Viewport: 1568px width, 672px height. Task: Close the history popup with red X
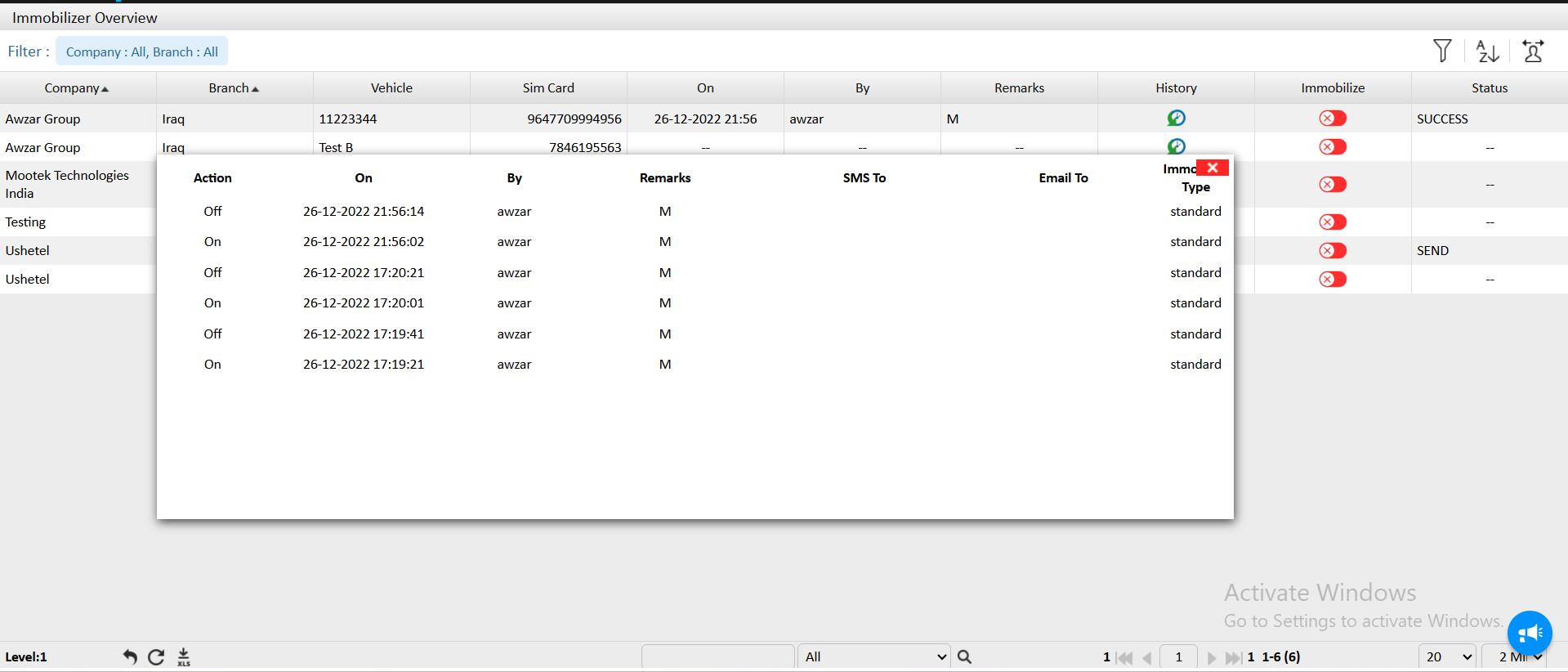[x=1213, y=168]
